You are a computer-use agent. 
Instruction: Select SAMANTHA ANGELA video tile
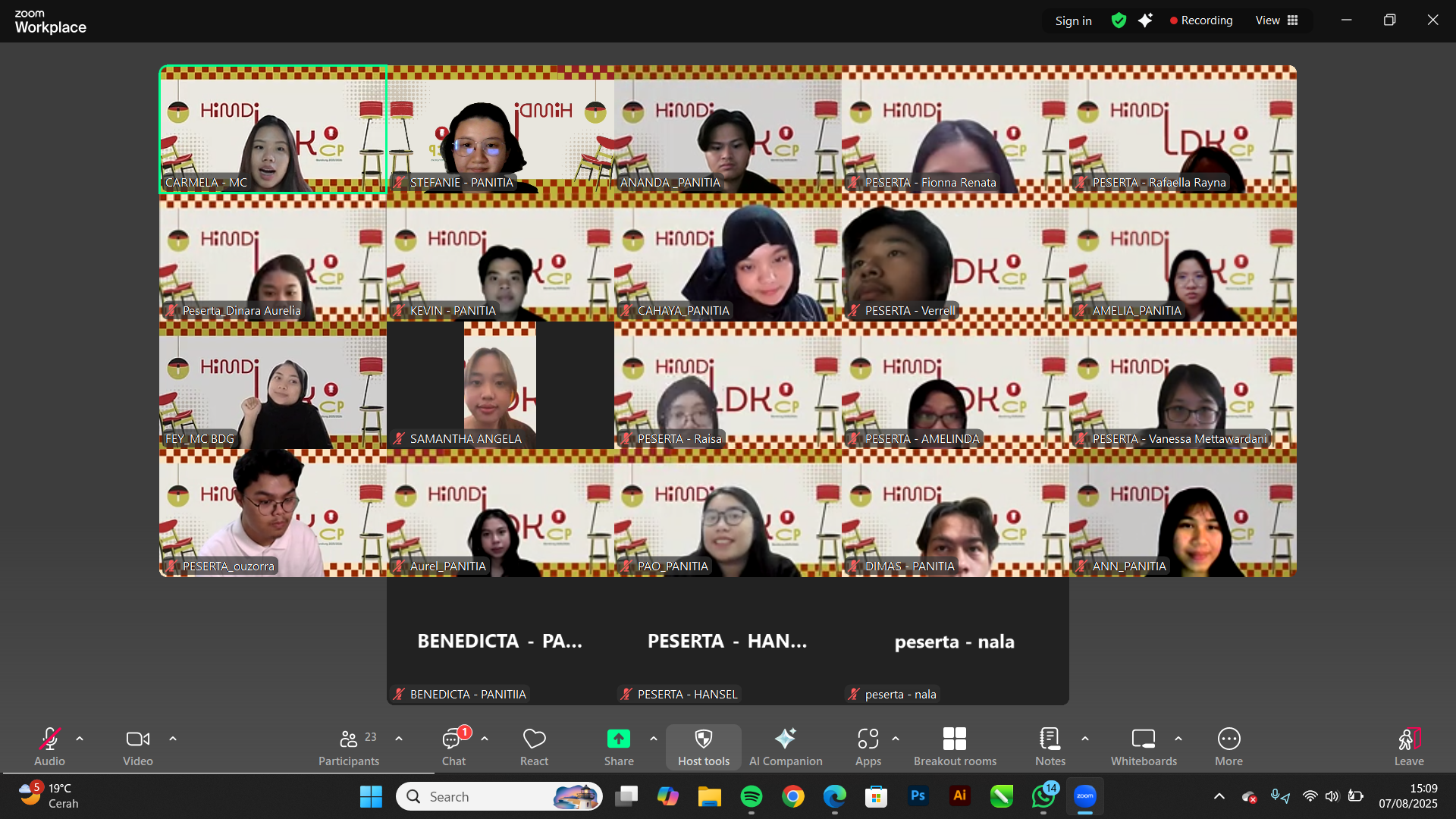point(500,385)
